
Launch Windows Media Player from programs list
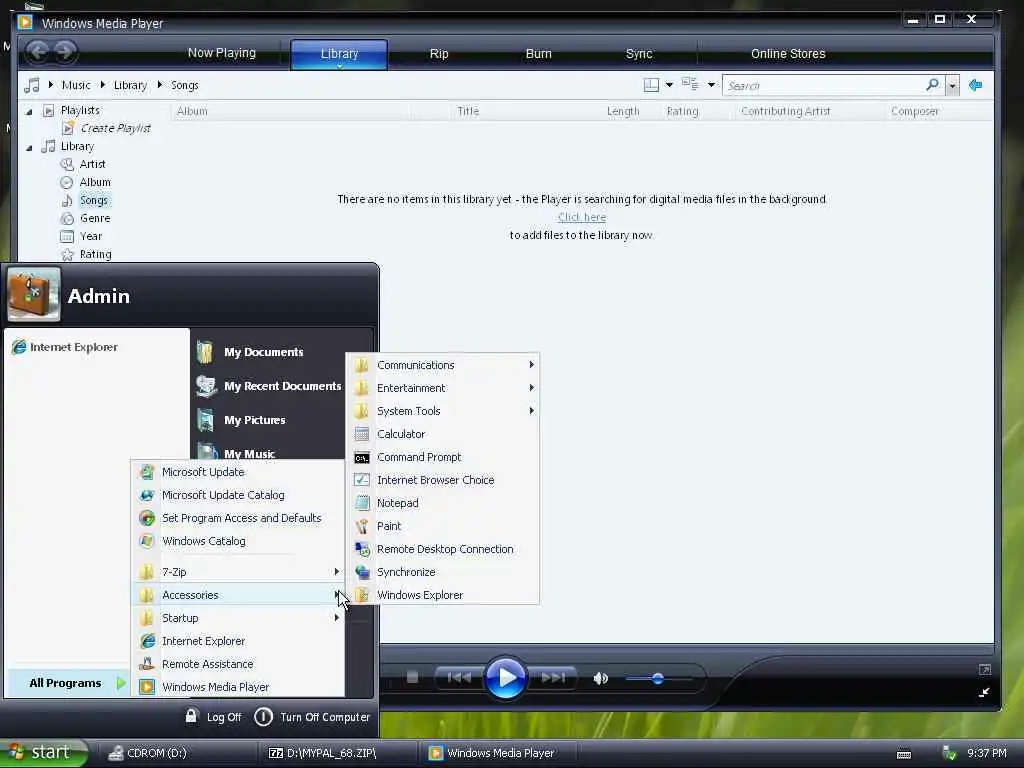click(x=238, y=686)
